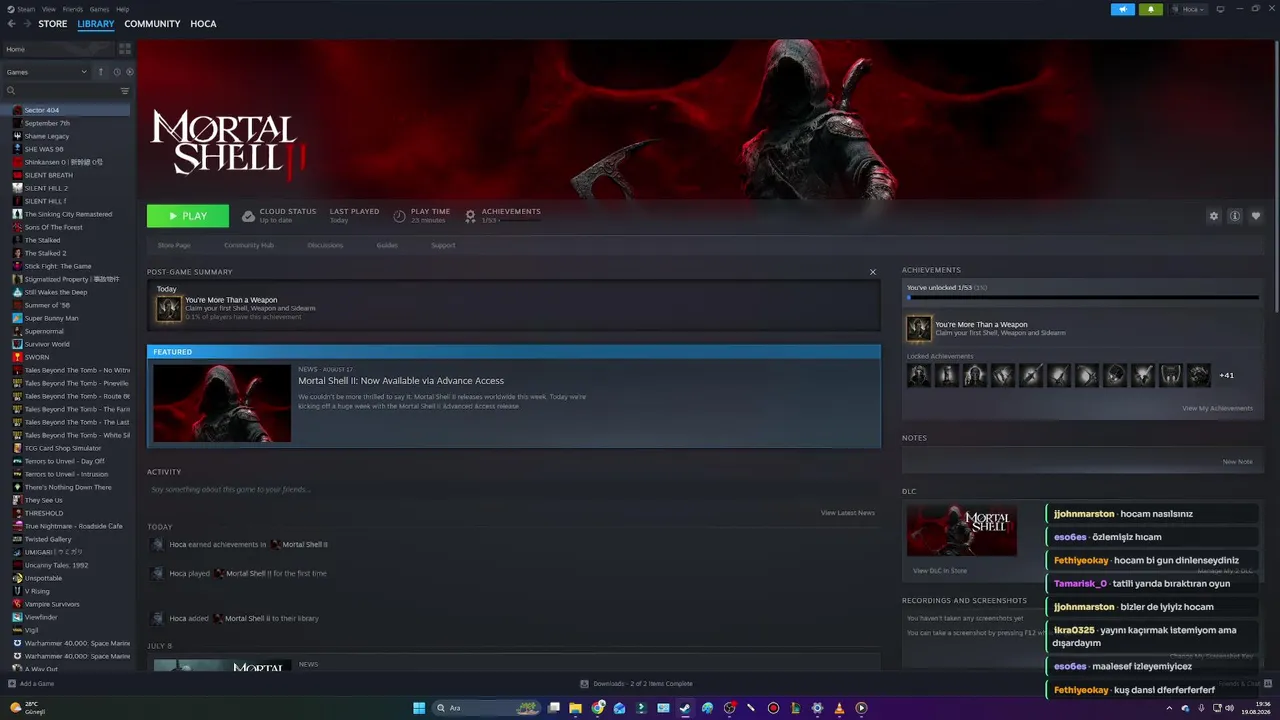
Task: Click the unlocked You're More Than a Weapon icon
Action: pyautogui.click(x=919, y=328)
